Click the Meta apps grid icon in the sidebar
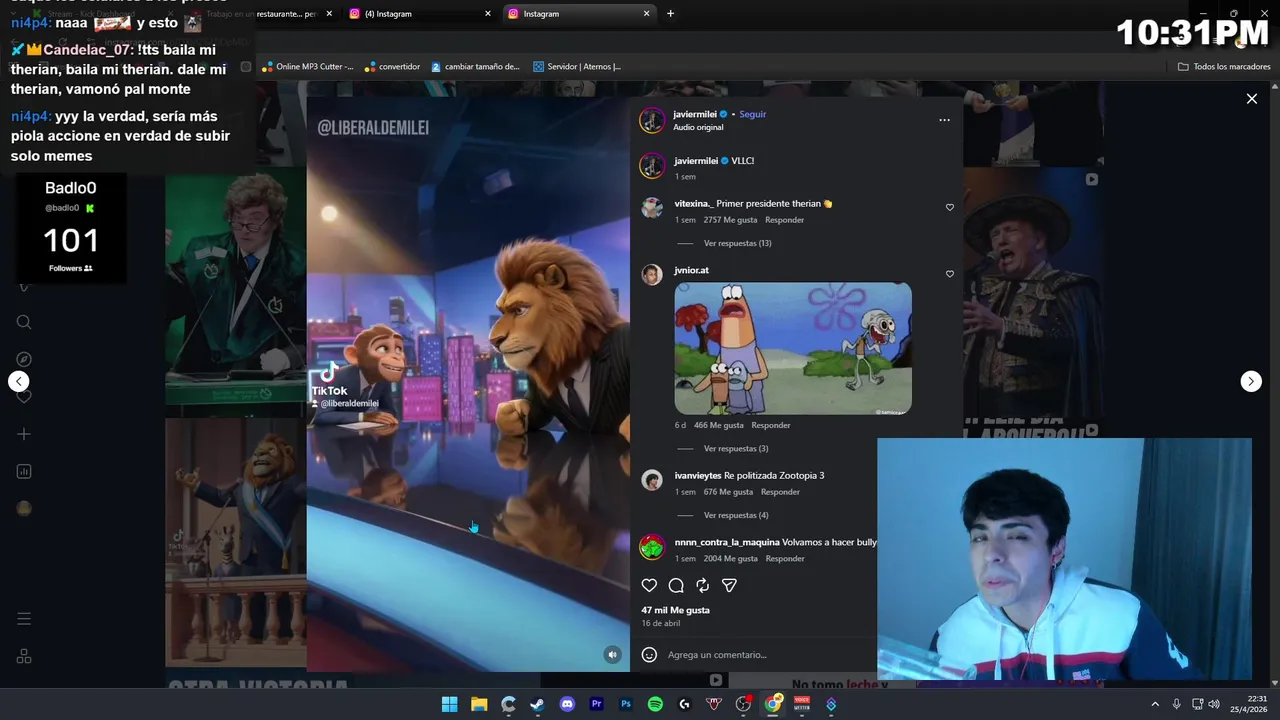 click(x=24, y=656)
